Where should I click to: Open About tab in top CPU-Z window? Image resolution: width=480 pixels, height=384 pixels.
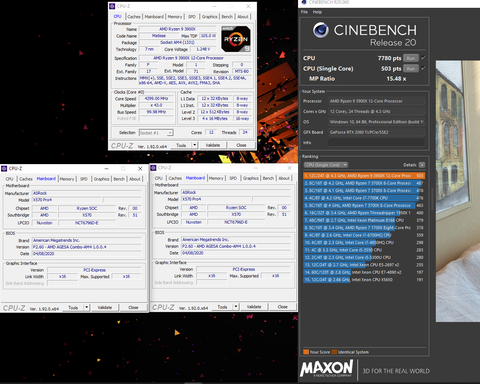click(243, 17)
